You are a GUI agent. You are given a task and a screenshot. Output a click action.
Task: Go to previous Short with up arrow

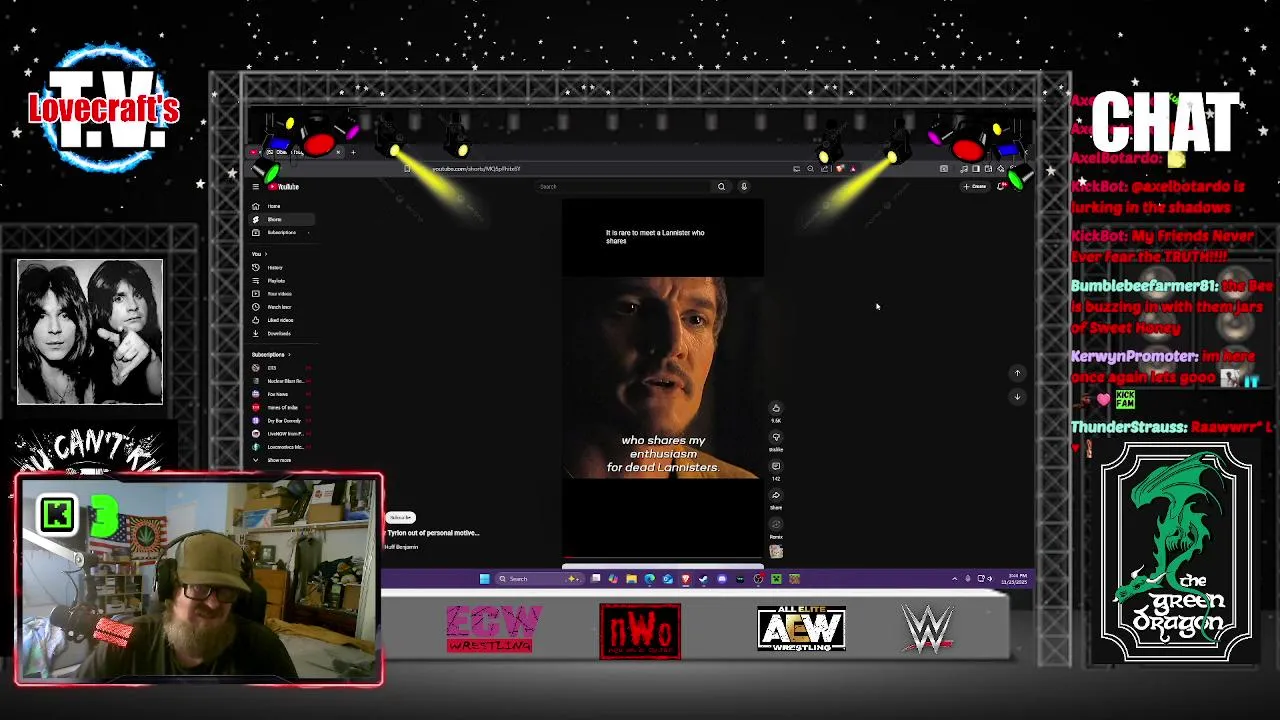[1017, 373]
